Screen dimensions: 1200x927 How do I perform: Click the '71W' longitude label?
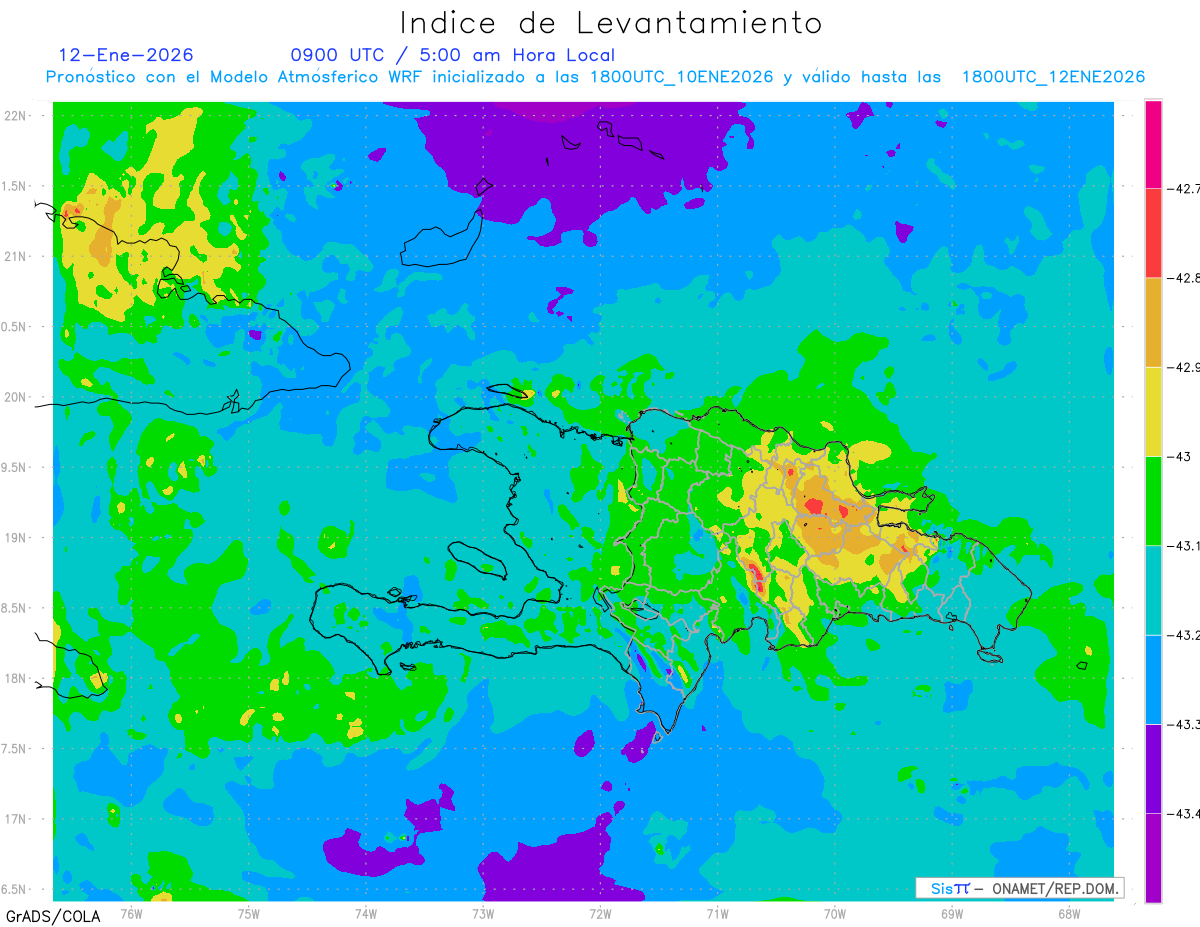coord(717,912)
